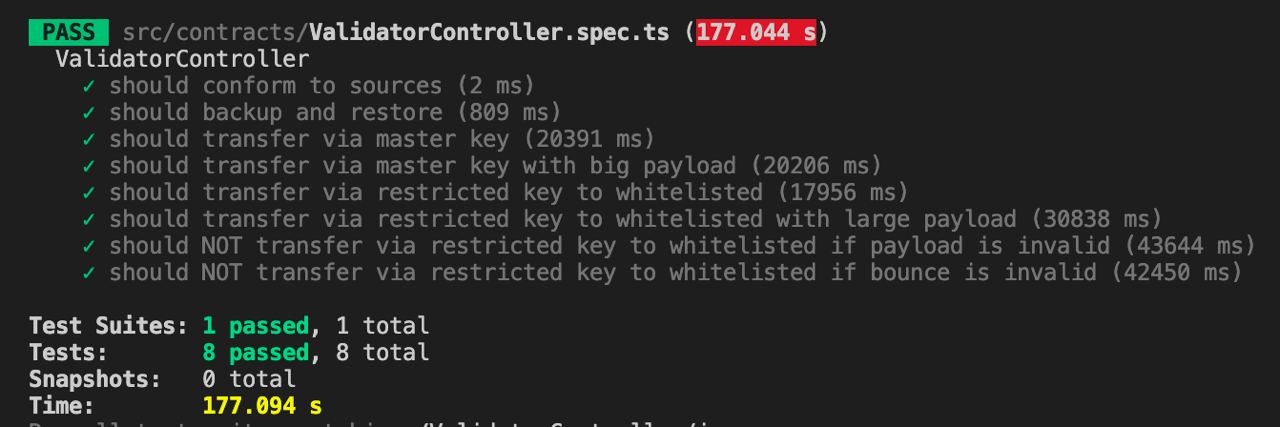Click 'should backup and restore (809 ms)' line
Viewport: 1280px width, 427px height.
pyautogui.click(x=335, y=113)
